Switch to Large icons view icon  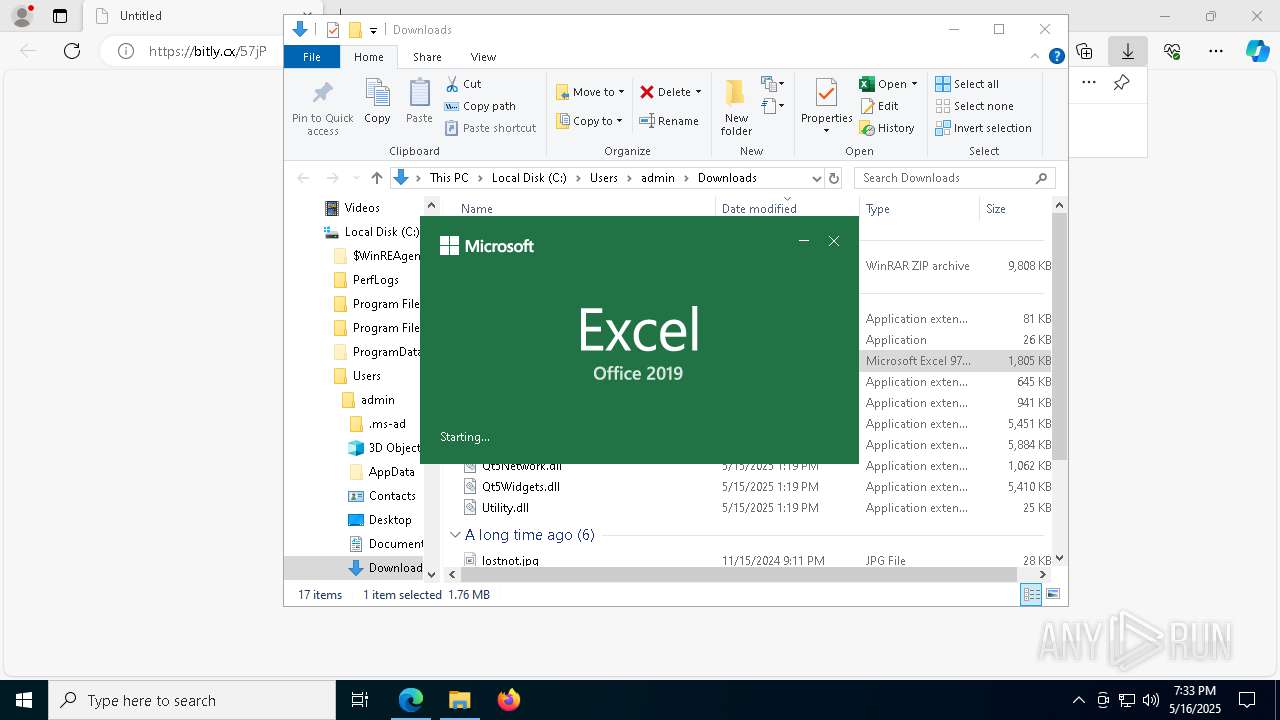(x=1052, y=595)
